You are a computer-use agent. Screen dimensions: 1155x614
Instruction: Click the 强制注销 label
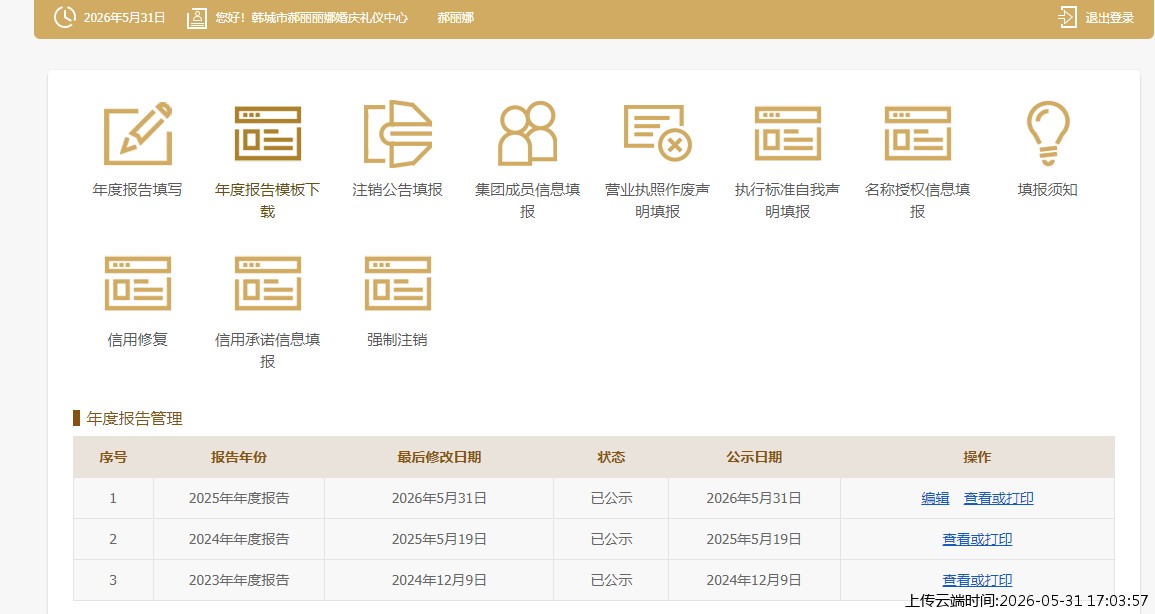[x=398, y=340]
